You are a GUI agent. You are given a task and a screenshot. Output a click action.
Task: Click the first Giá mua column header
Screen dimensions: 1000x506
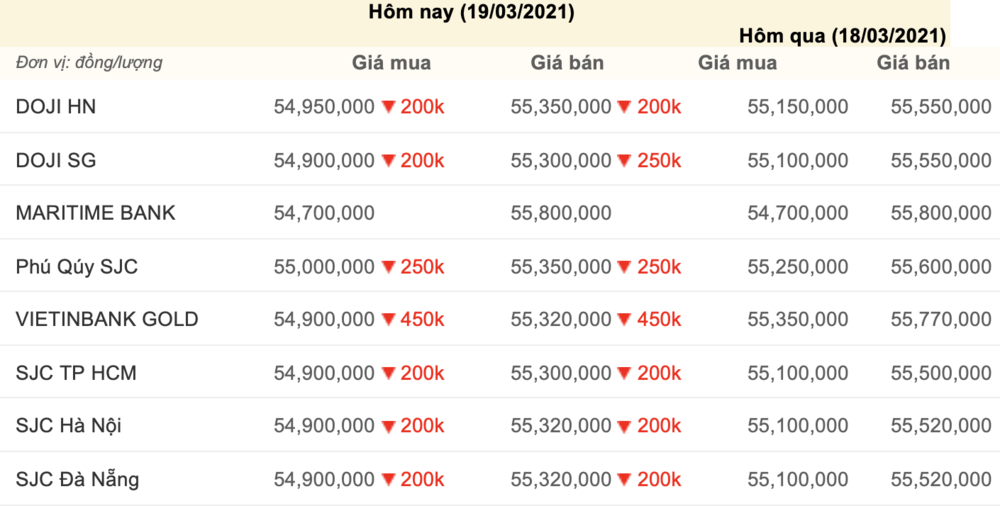pyautogui.click(x=392, y=63)
